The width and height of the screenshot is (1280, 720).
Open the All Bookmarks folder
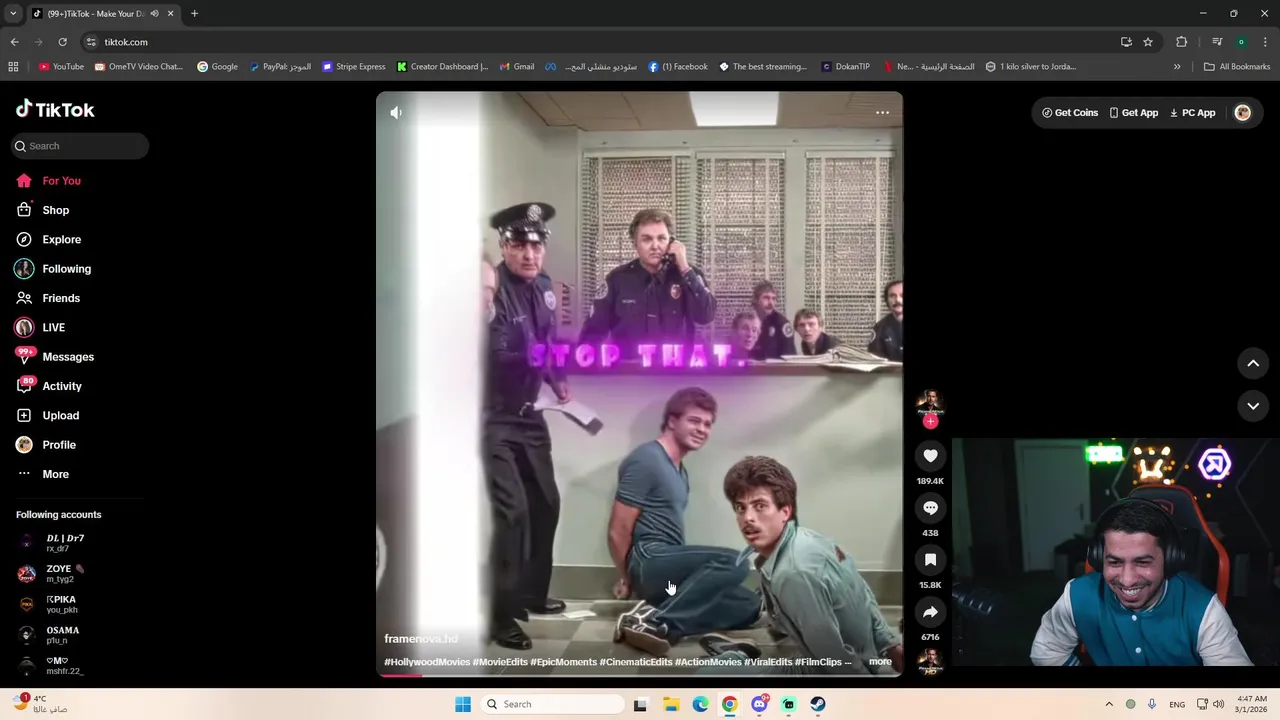click(1237, 67)
